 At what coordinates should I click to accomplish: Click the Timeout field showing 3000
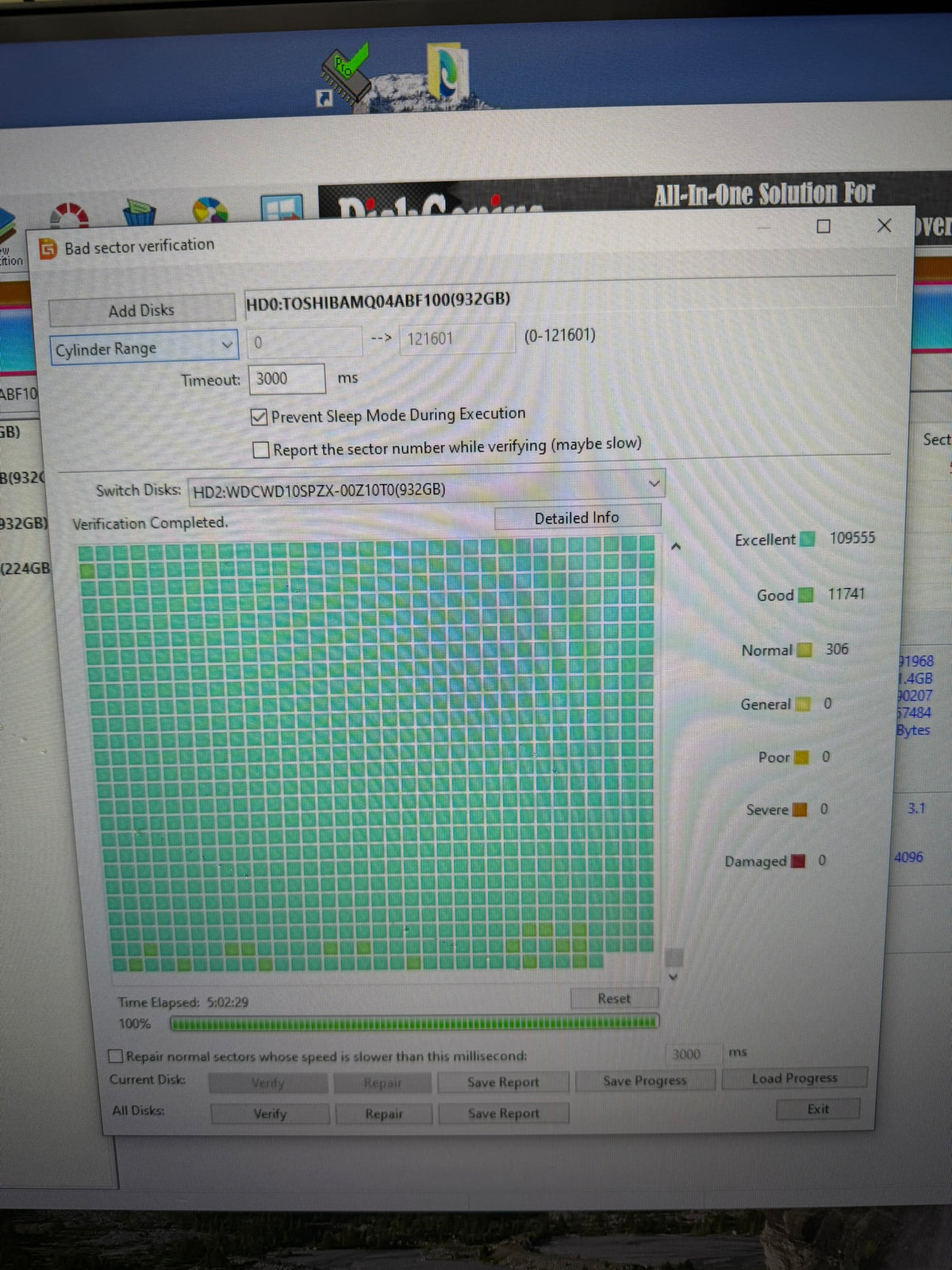286,379
